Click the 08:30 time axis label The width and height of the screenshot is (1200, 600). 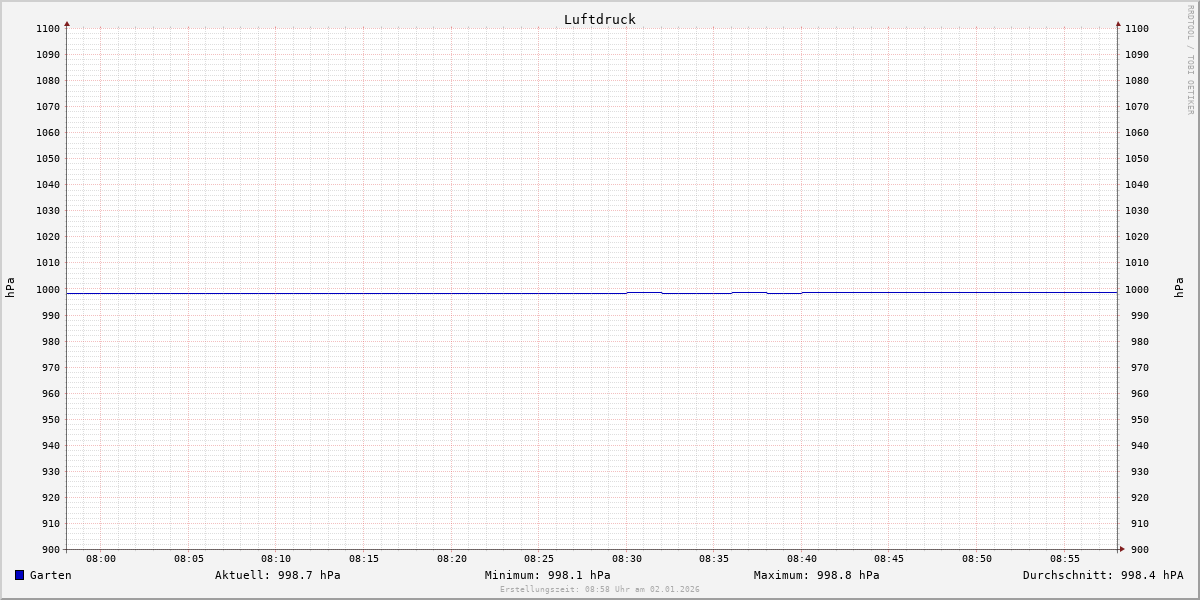click(x=627, y=558)
